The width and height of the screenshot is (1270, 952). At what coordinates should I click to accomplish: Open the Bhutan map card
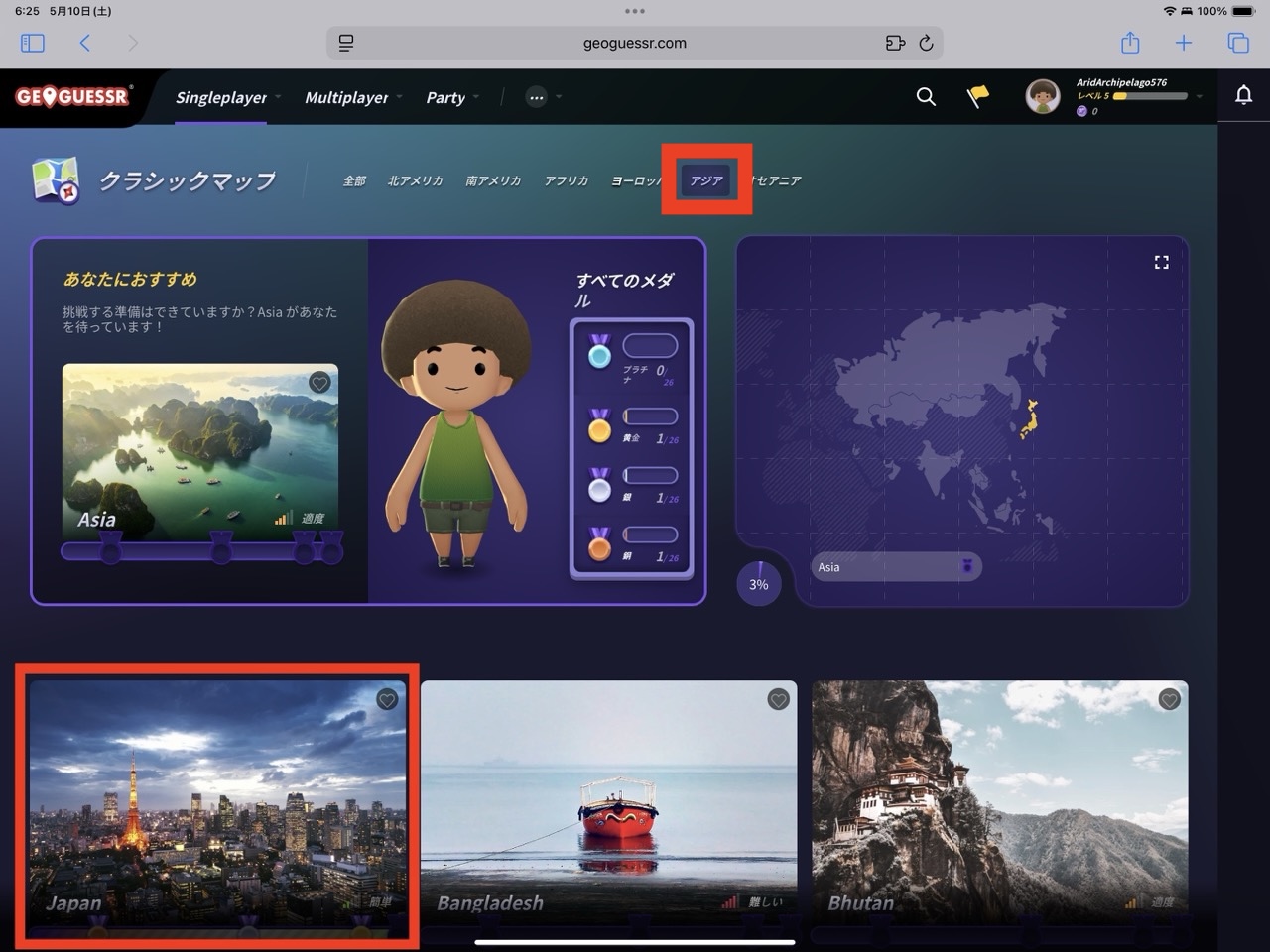click(x=999, y=807)
